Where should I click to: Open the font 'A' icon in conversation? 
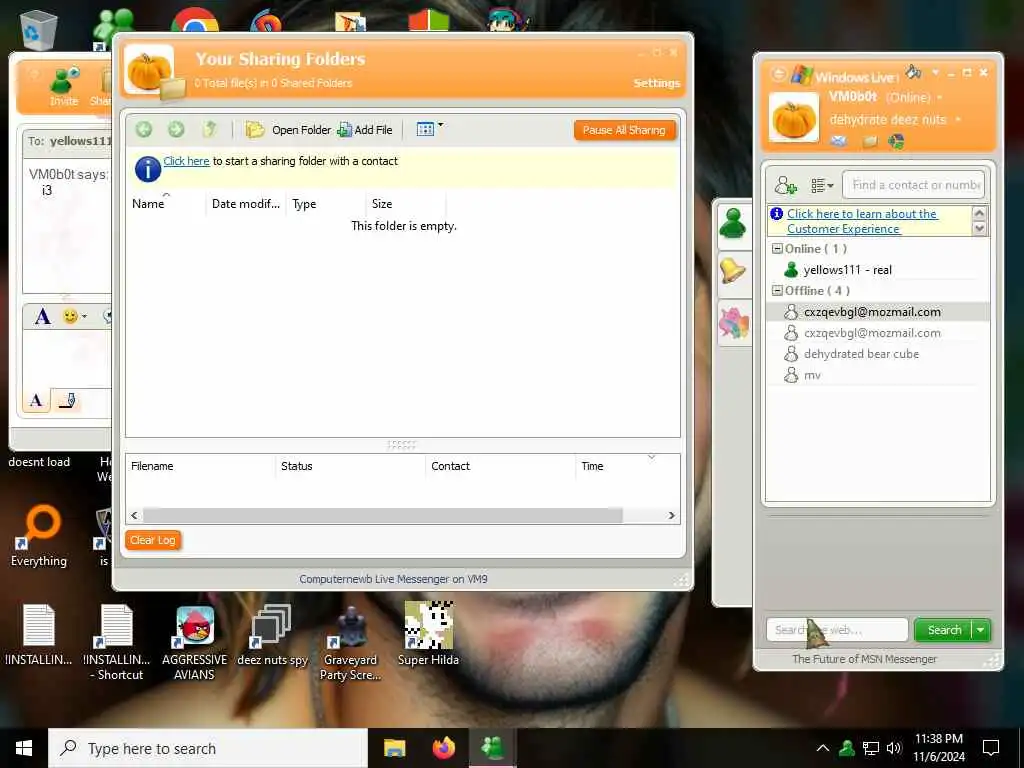(42, 317)
